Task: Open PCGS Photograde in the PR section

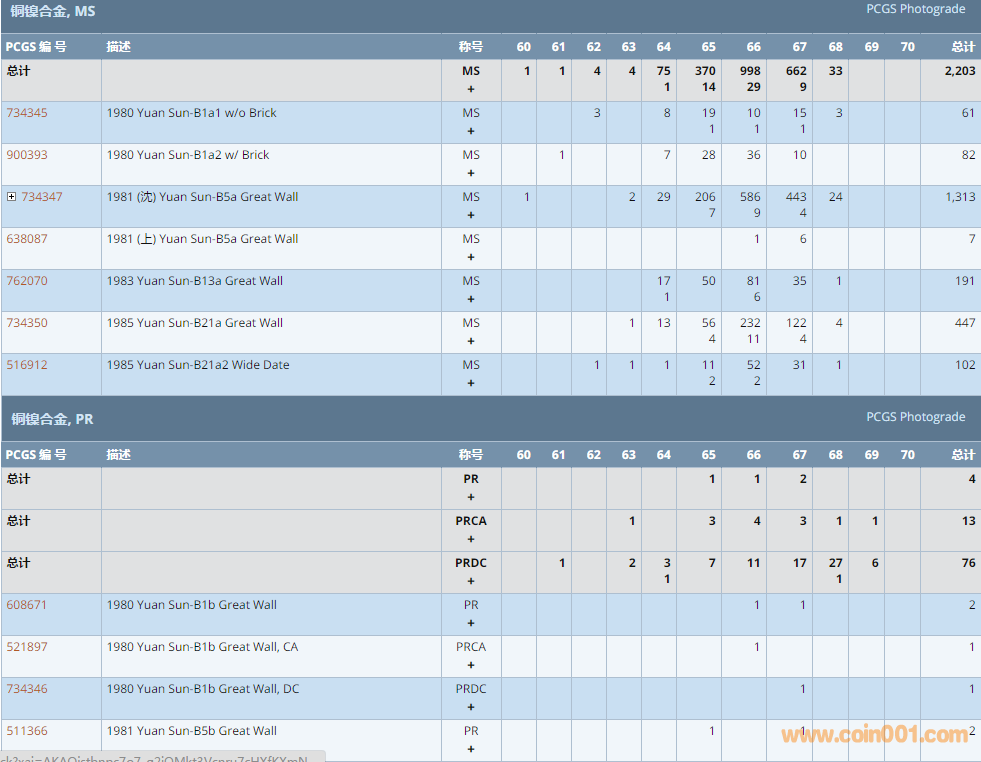Action: pos(915,417)
